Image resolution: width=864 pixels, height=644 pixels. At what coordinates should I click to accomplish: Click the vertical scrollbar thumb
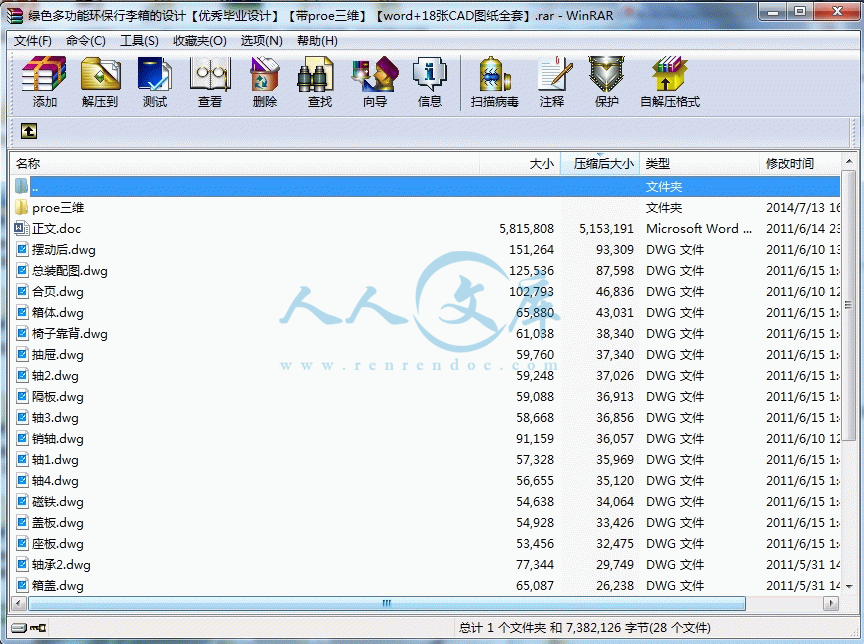click(849, 305)
